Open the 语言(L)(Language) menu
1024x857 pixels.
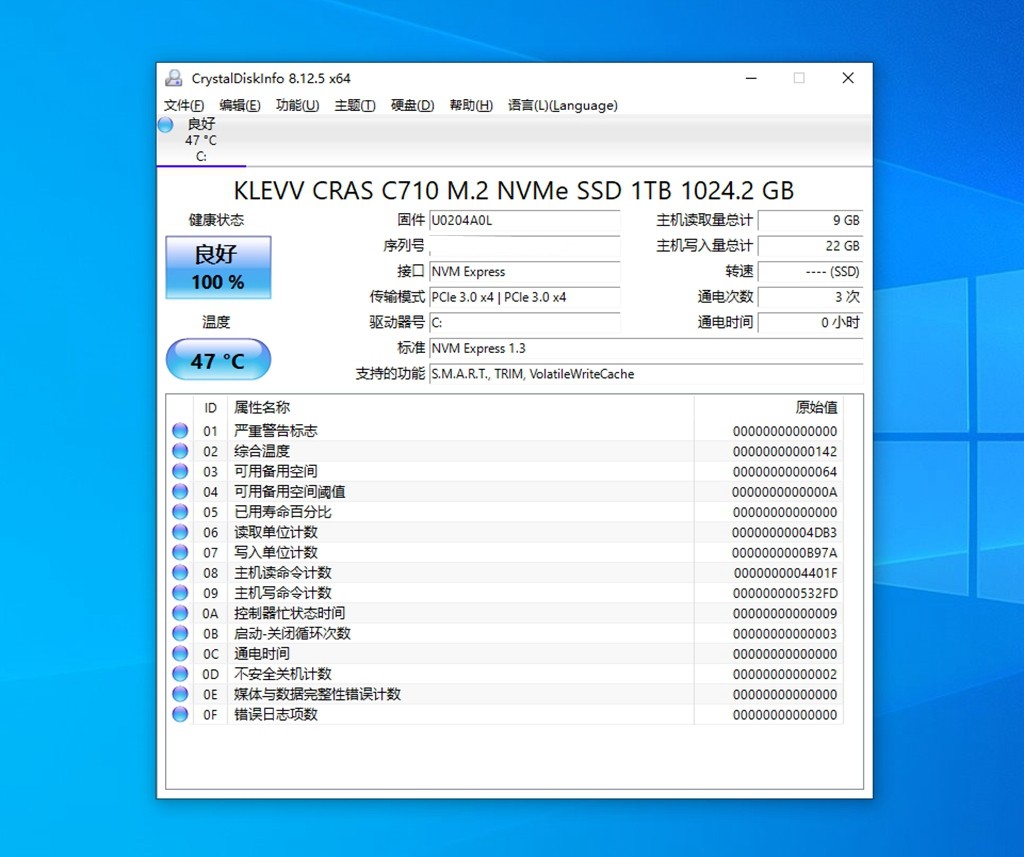click(x=563, y=105)
